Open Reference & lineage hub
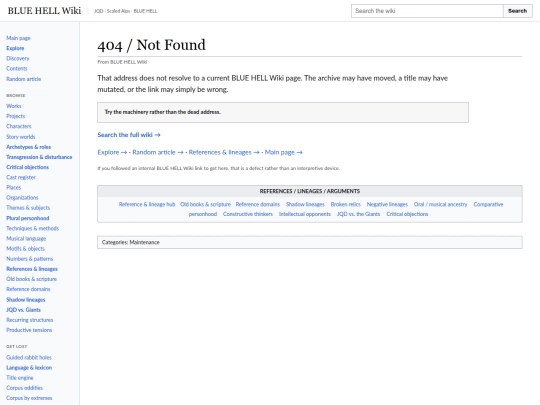 [147, 204]
